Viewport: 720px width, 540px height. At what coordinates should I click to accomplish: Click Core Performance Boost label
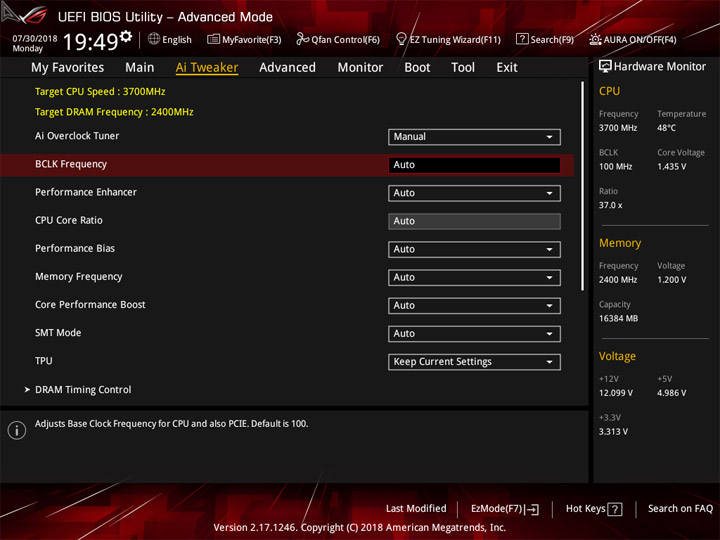coord(90,304)
